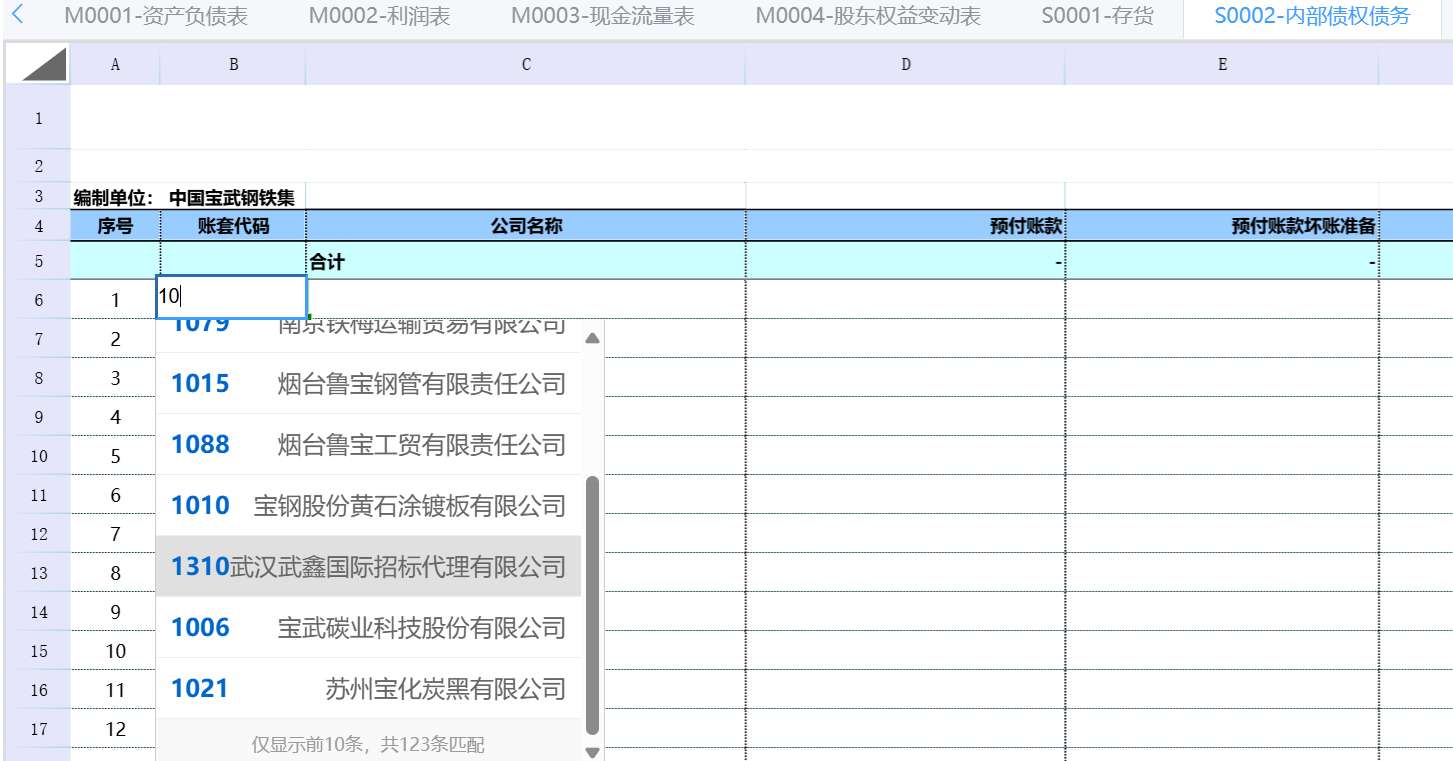Open M0004-股东权益变动表 tab
Image resolution: width=1453 pixels, height=761 pixels.
point(867,17)
